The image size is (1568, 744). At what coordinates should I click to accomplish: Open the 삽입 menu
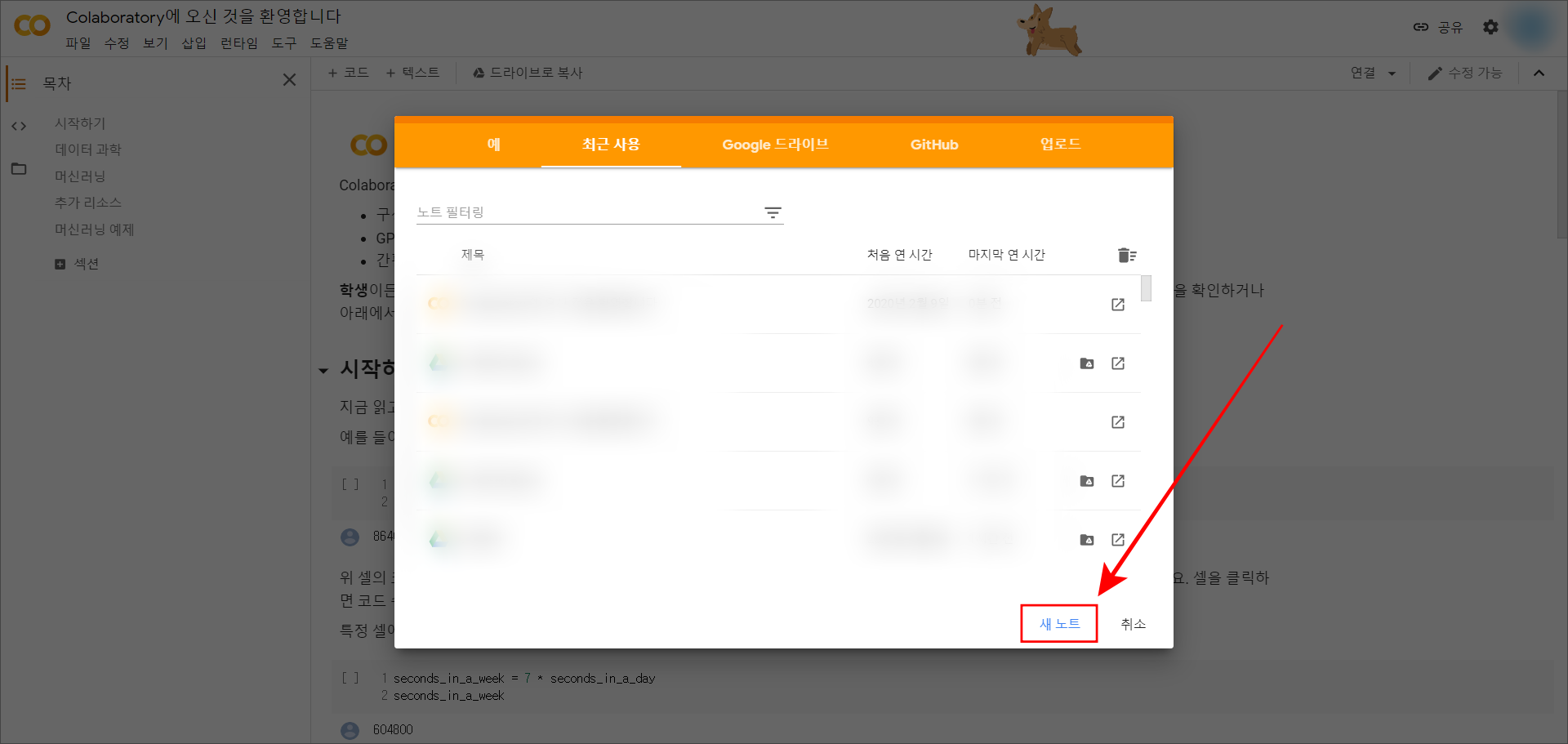194,43
